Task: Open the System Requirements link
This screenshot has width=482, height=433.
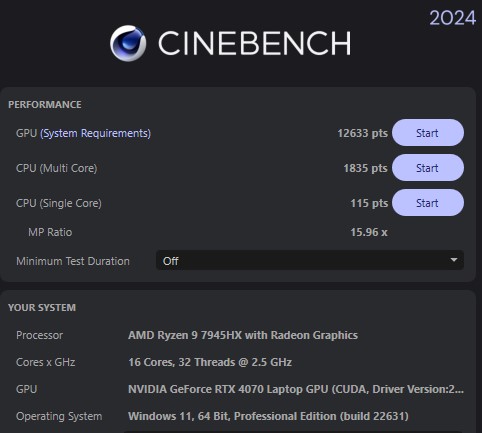Action: 95,133
